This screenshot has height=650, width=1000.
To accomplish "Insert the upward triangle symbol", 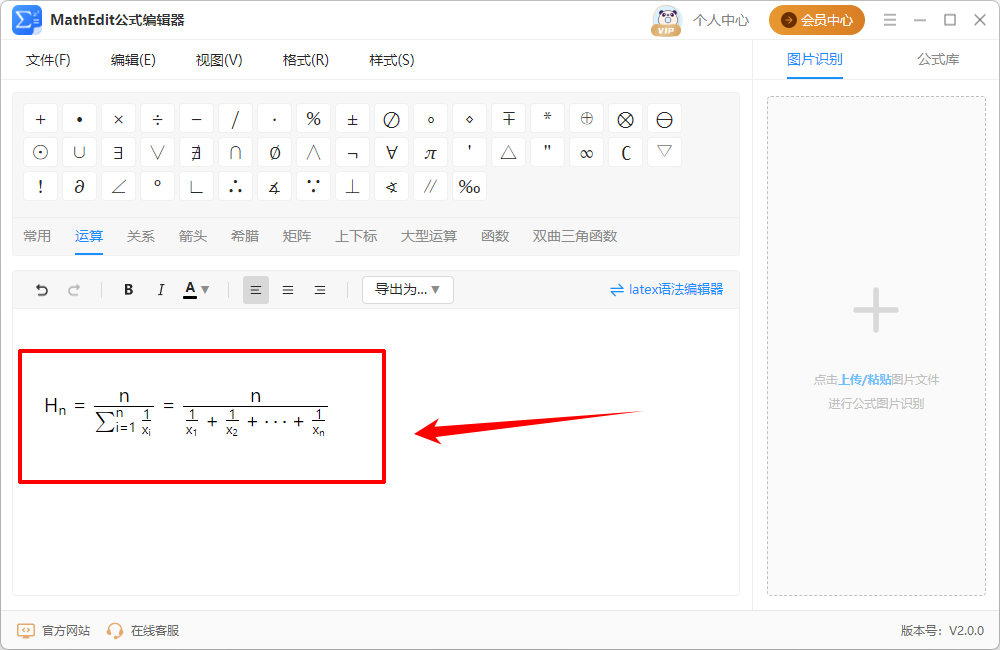I will [x=508, y=153].
